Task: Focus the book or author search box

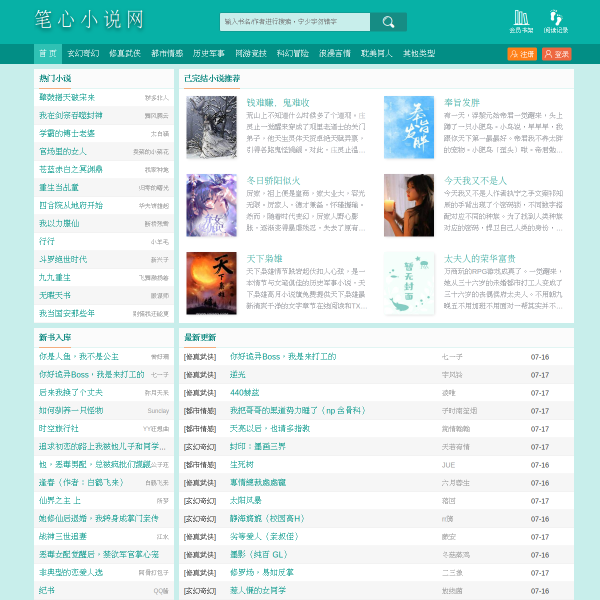Action: point(295,22)
